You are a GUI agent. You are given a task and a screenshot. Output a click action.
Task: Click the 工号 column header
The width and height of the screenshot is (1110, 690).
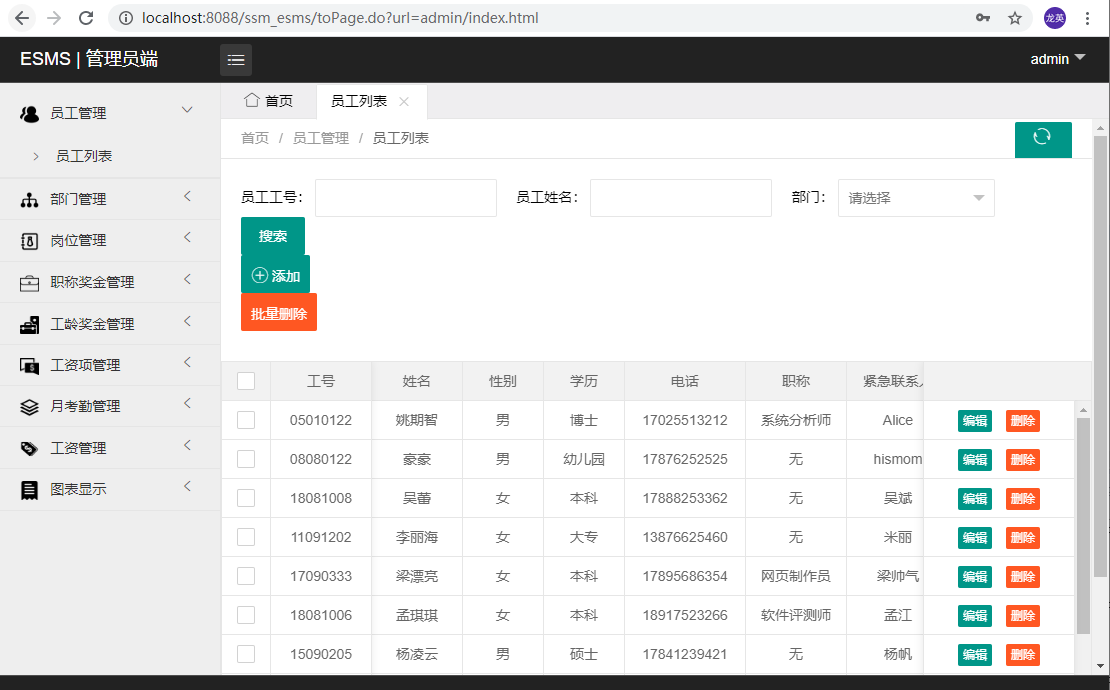coord(321,381)
